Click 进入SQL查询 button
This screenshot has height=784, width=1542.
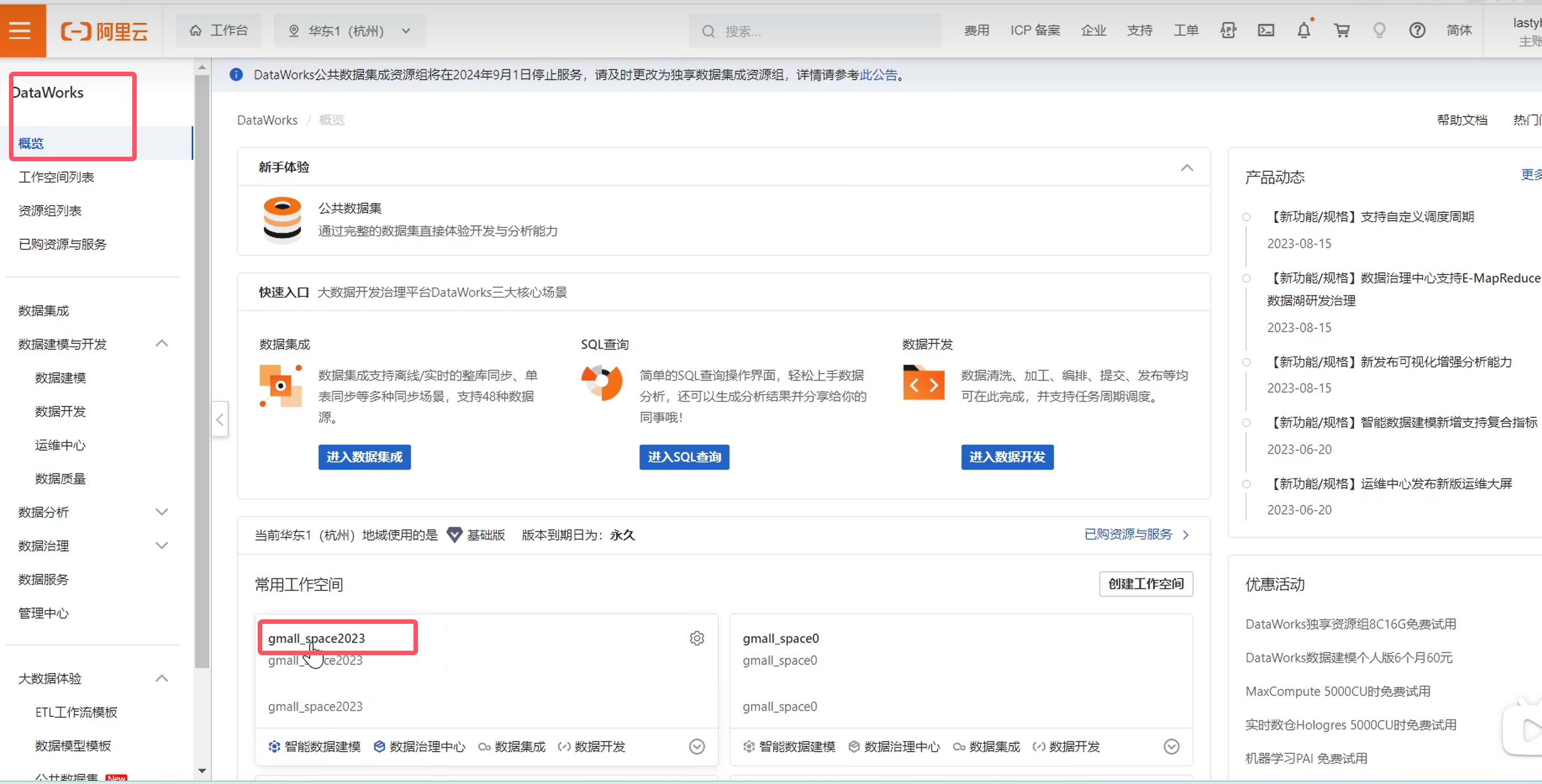(x=684, y=456)
